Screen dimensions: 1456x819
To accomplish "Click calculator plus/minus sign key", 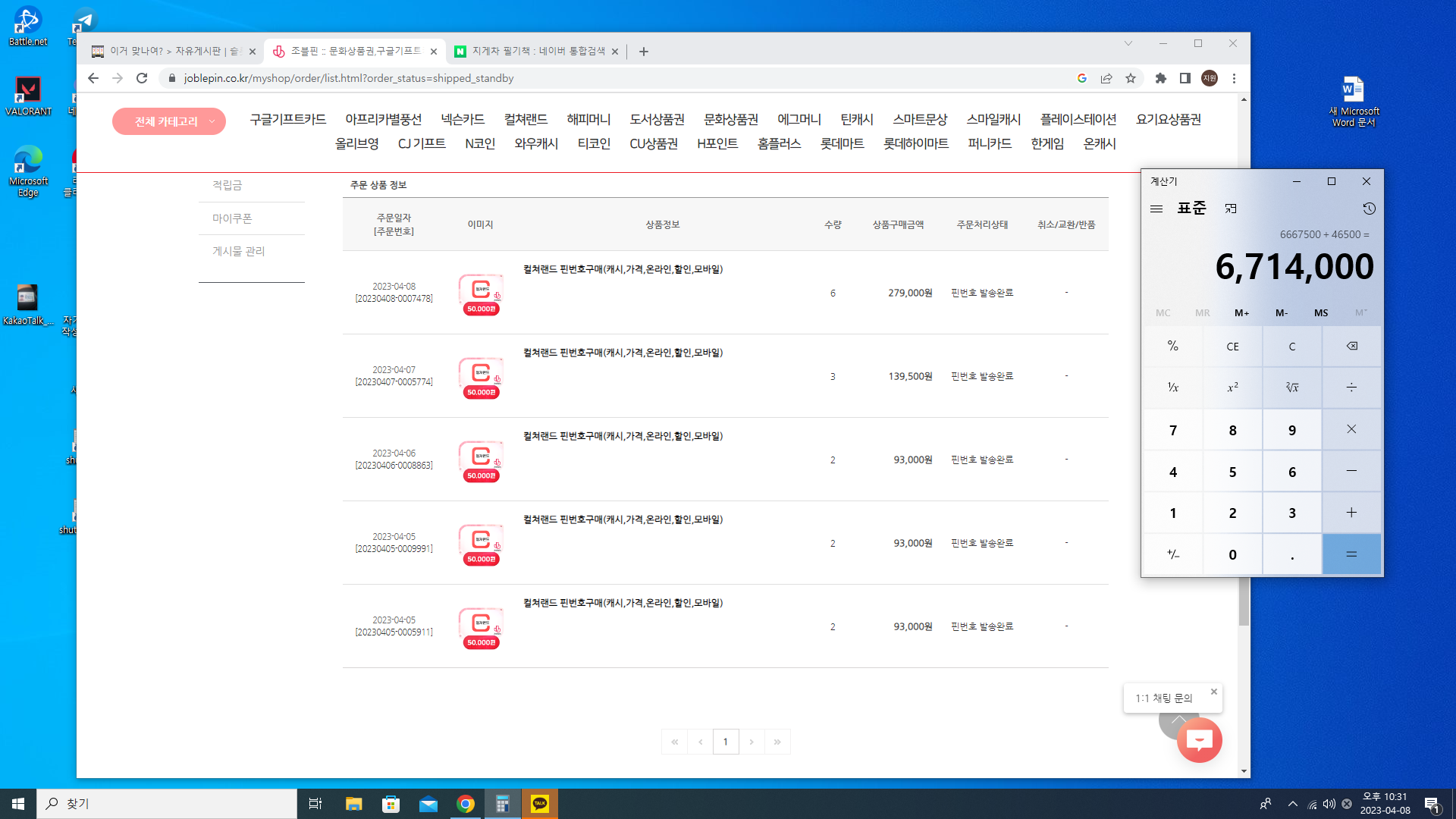I will coord(1173,554).
